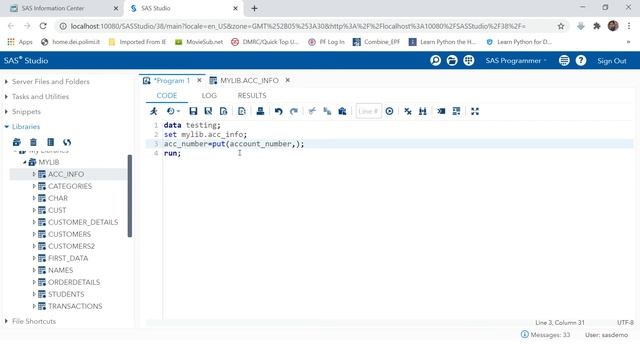Select the CUSTOMER_DETAILS table
Image resolution: width=640 pixels, height=360 pixels.
pyautogui.click(x=83, y=222)
